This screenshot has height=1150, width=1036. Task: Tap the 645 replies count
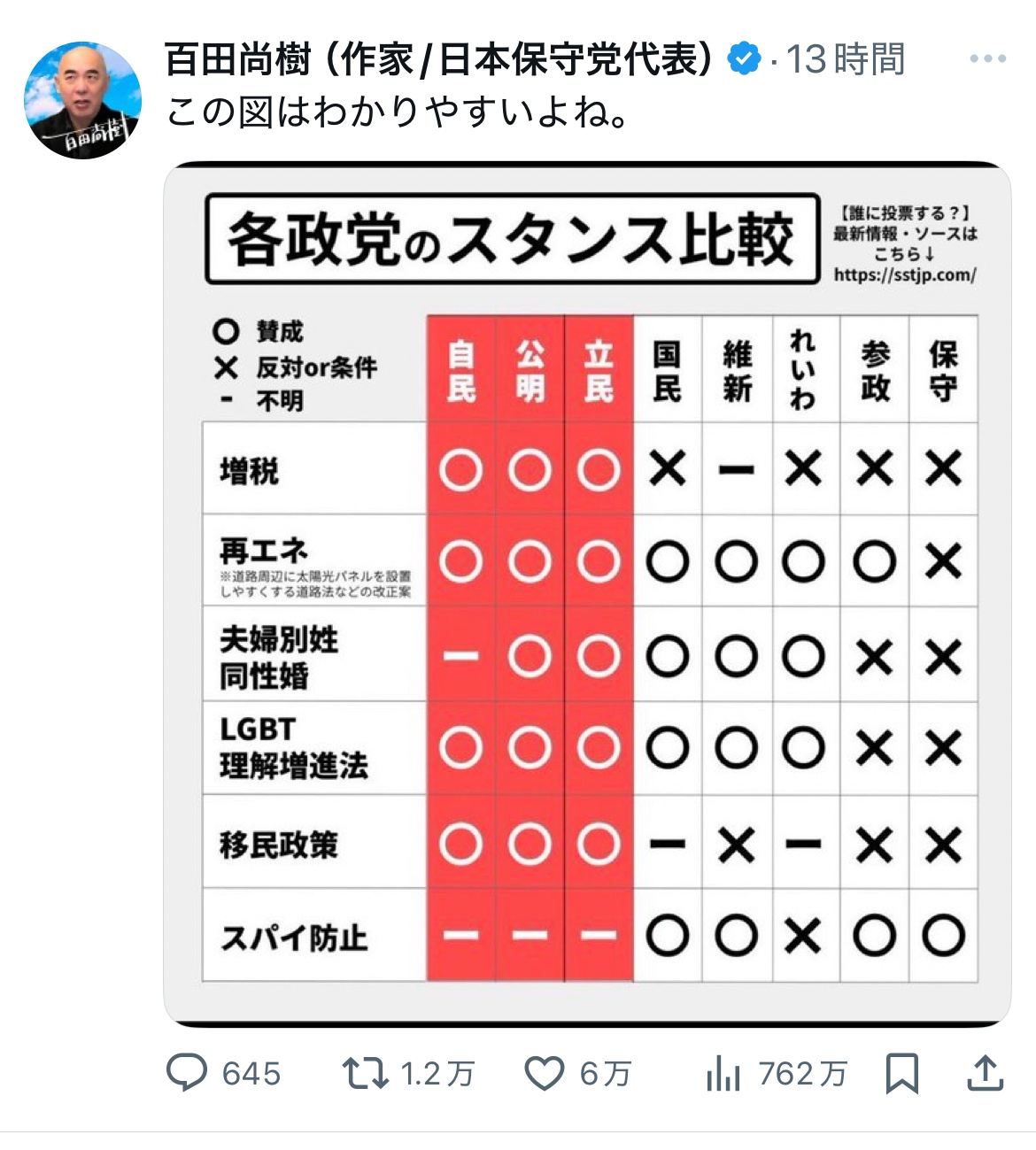click(x=251, y=1074)
